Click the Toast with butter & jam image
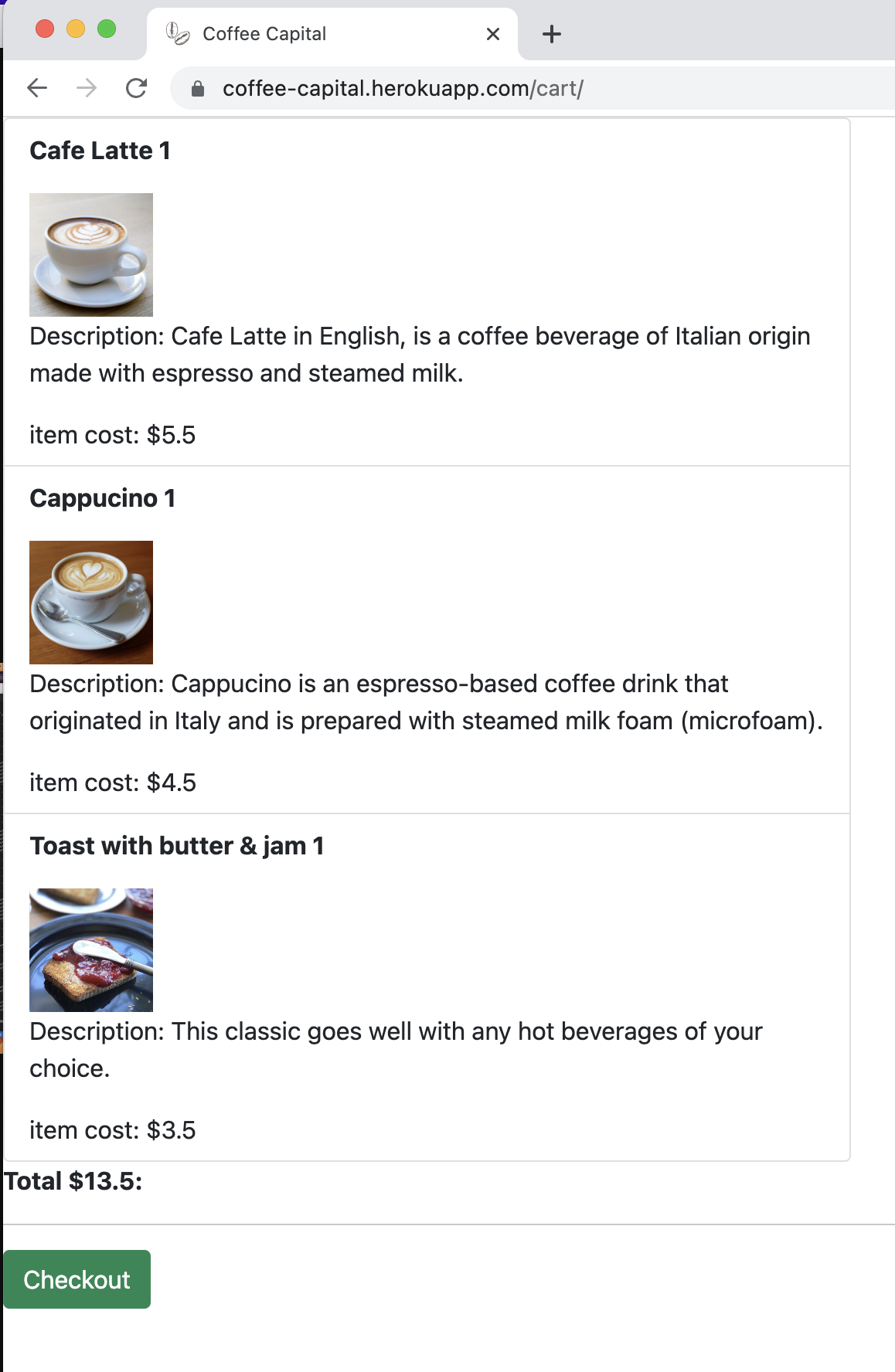This screenshot has width=895, height=1372. [x=90, y=949]
